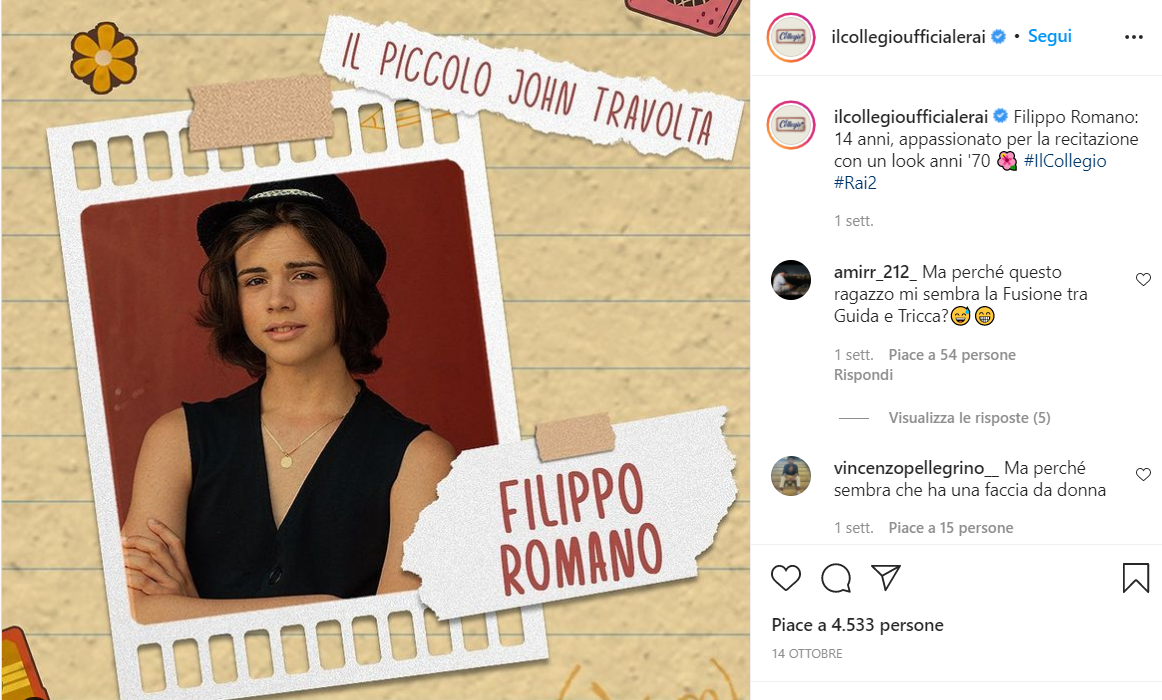Open 14 OTTOBRE post date link
Viewport: 1162px width, 700px height.
pos(807,653)
